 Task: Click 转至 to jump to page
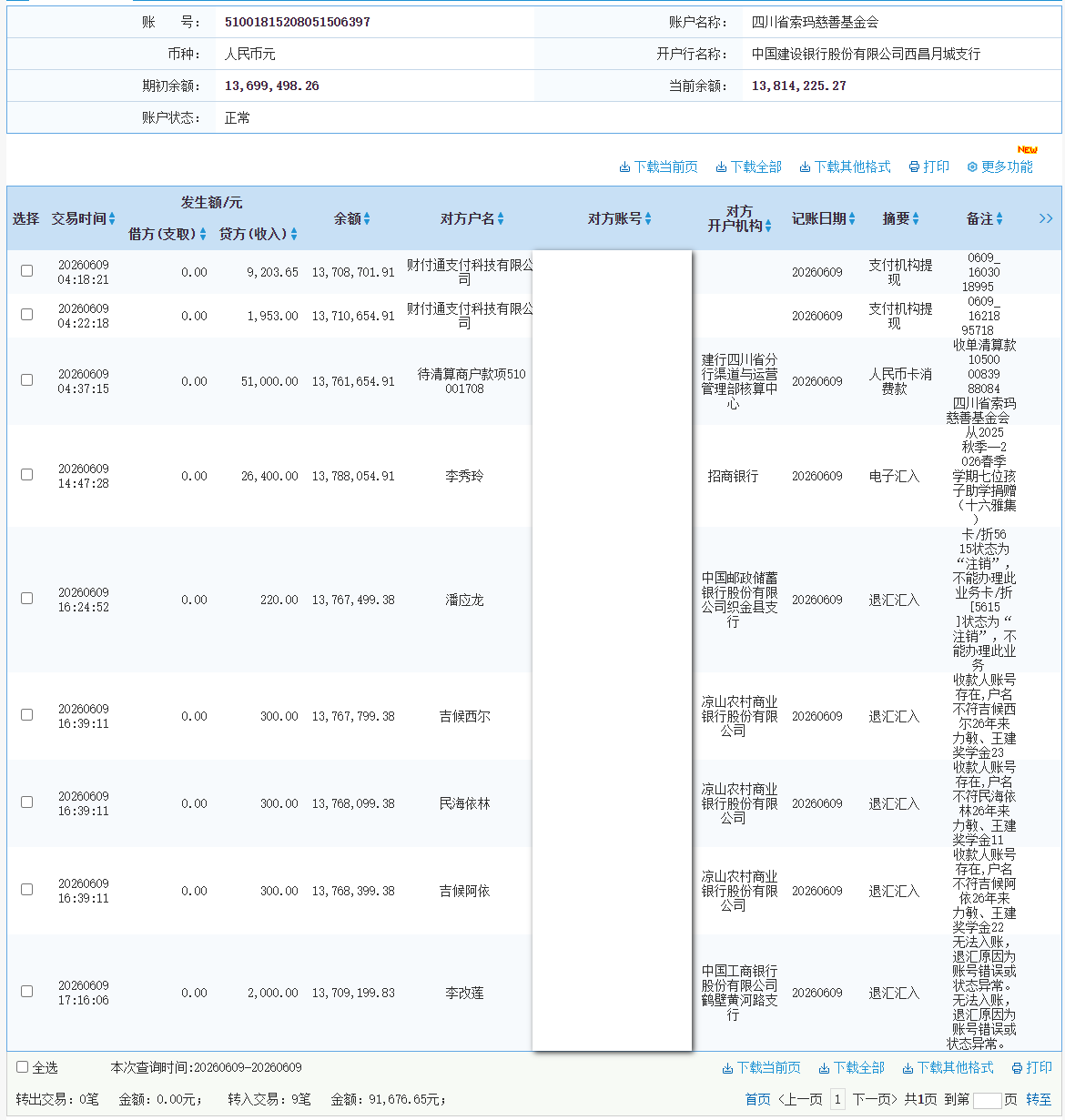[1039, 1099]
